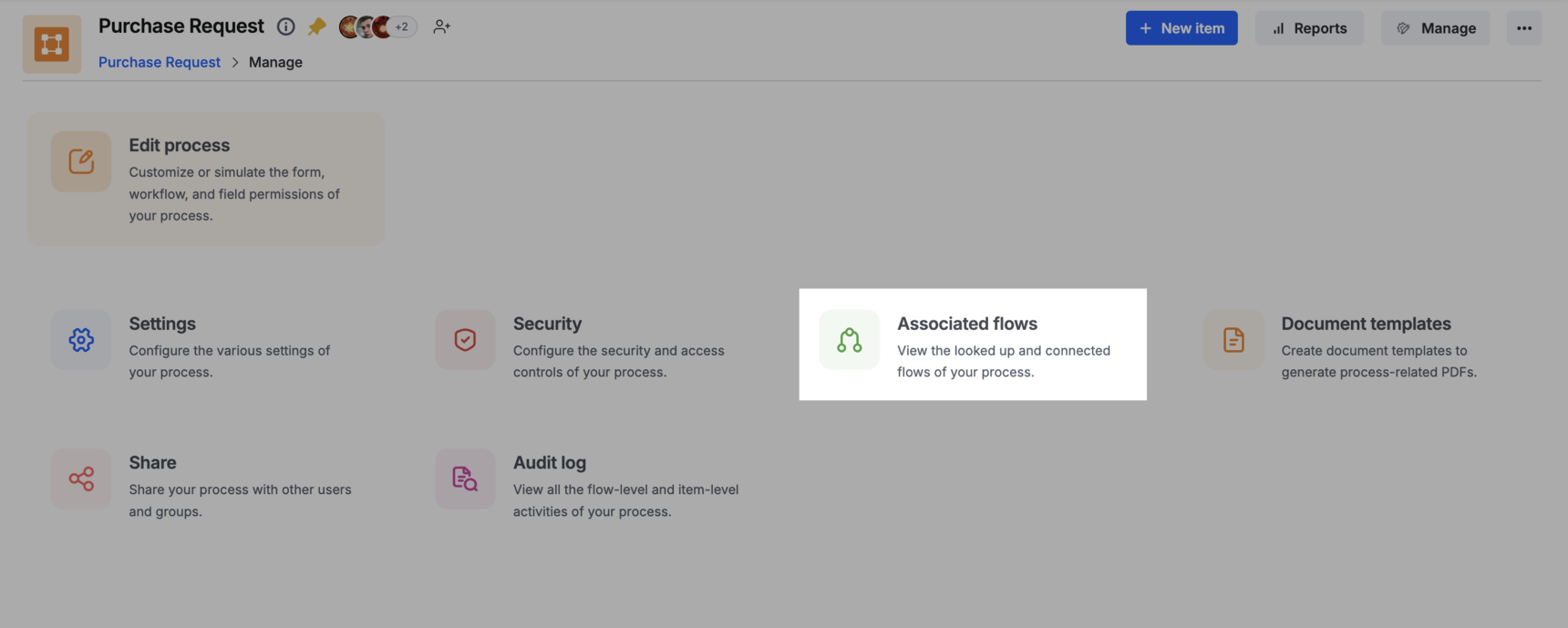This screenshot has height=628, width=1568.
Task: Click the Security shield icon
Action: coord(465,340)
